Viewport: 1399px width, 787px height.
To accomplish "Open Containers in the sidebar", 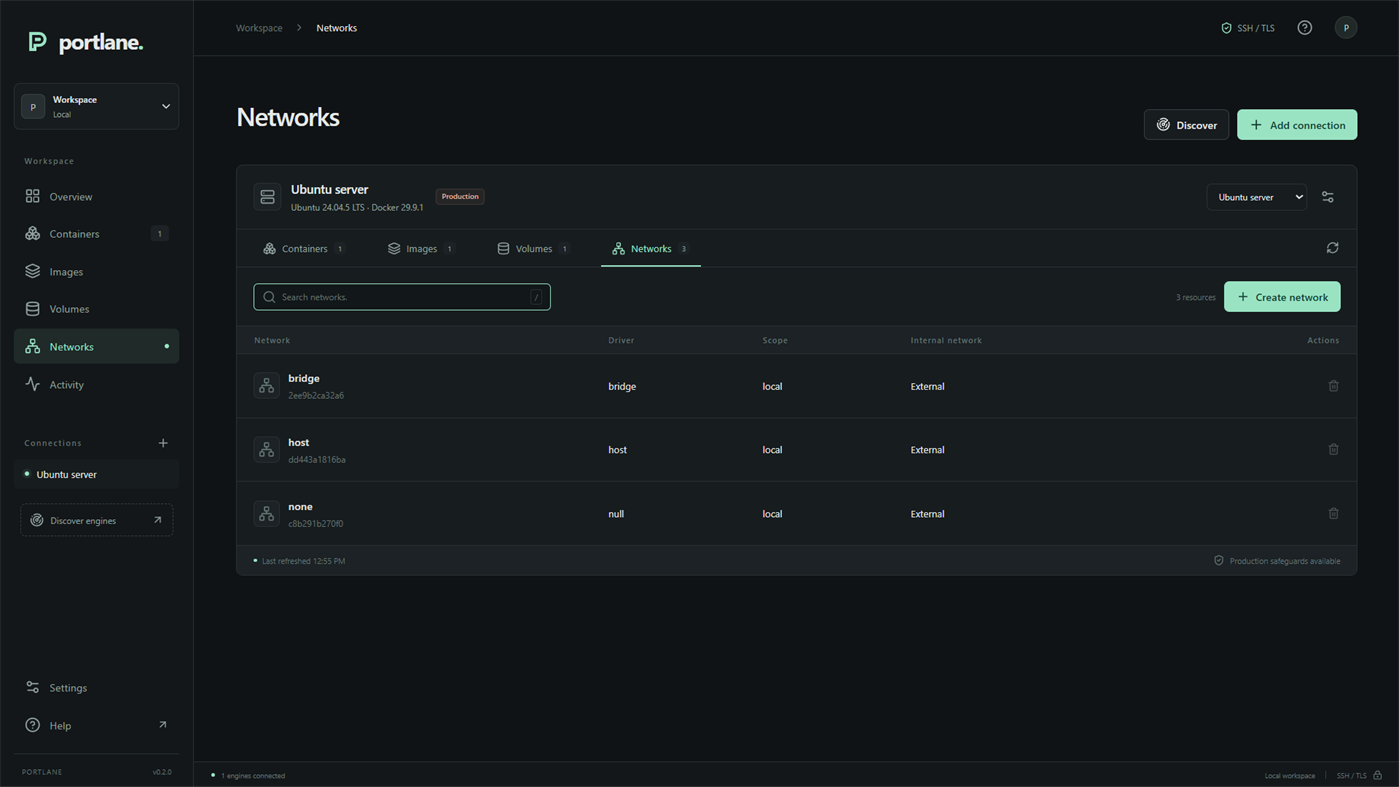I will click(96, 234).
